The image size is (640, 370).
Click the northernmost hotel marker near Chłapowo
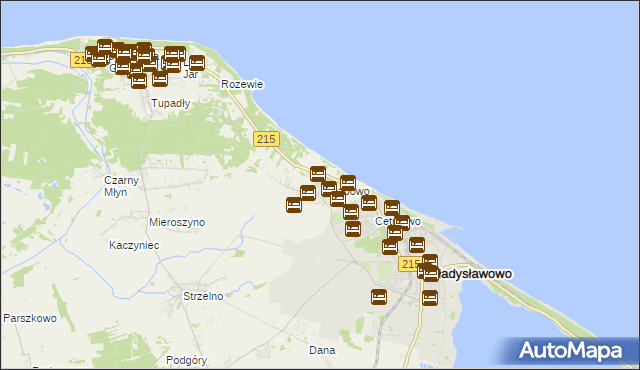(318, 174)
